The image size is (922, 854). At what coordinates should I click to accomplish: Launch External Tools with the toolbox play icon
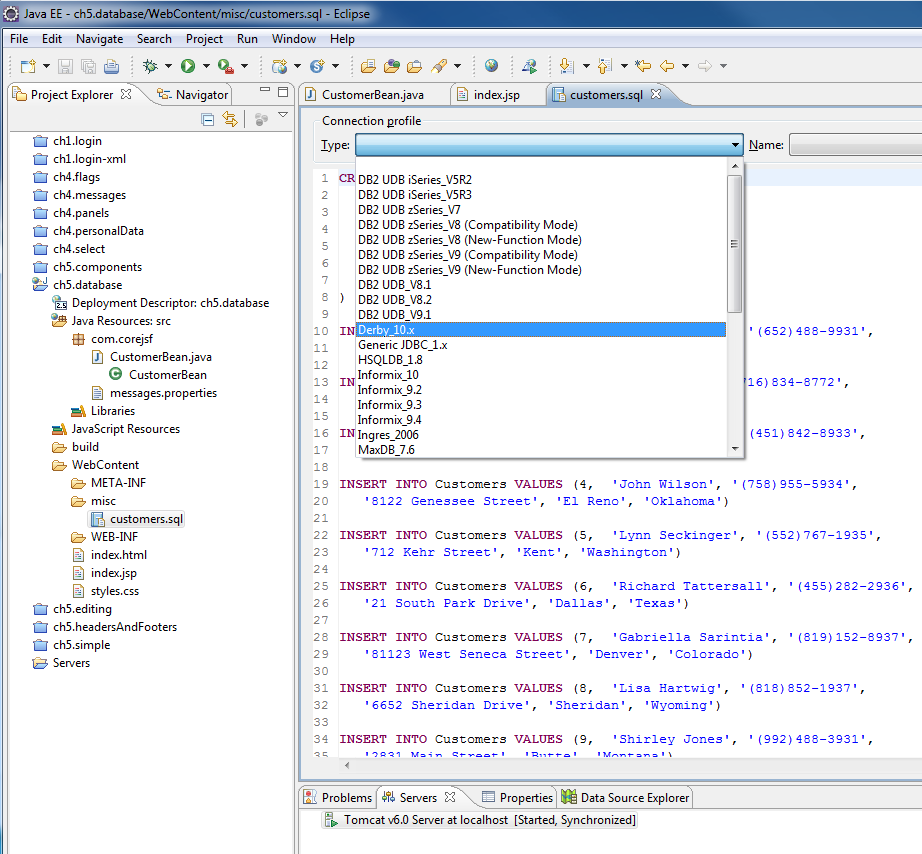[226, 66]
